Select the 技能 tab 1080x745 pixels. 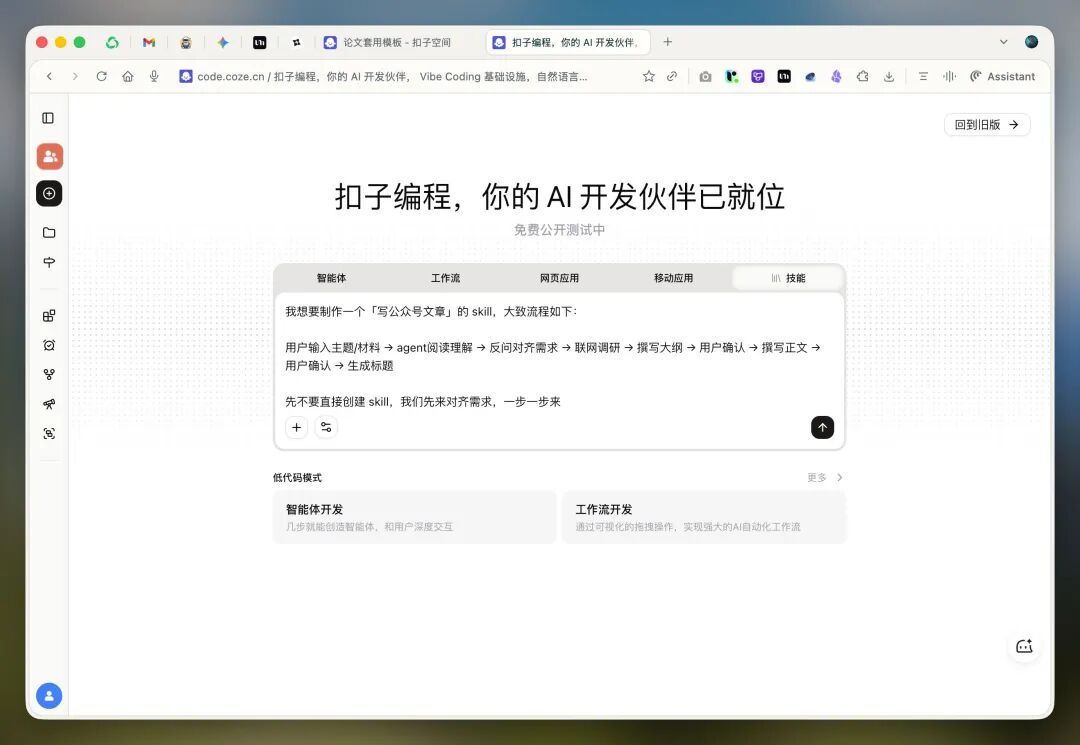[788, 278]
